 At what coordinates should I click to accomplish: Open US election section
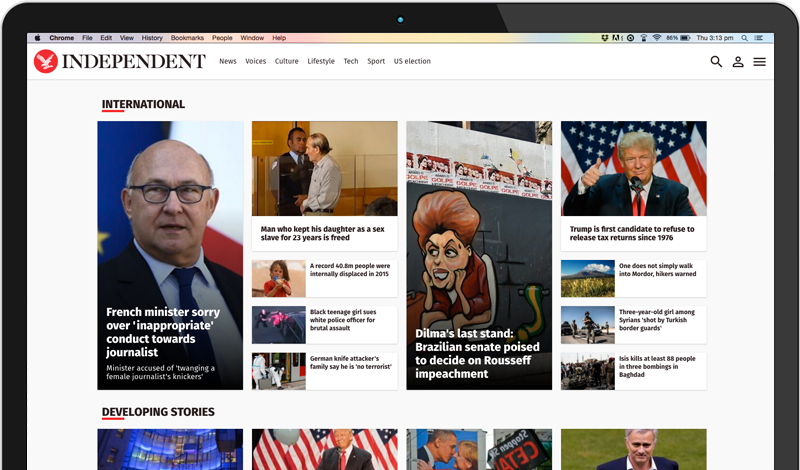(412, 61)
